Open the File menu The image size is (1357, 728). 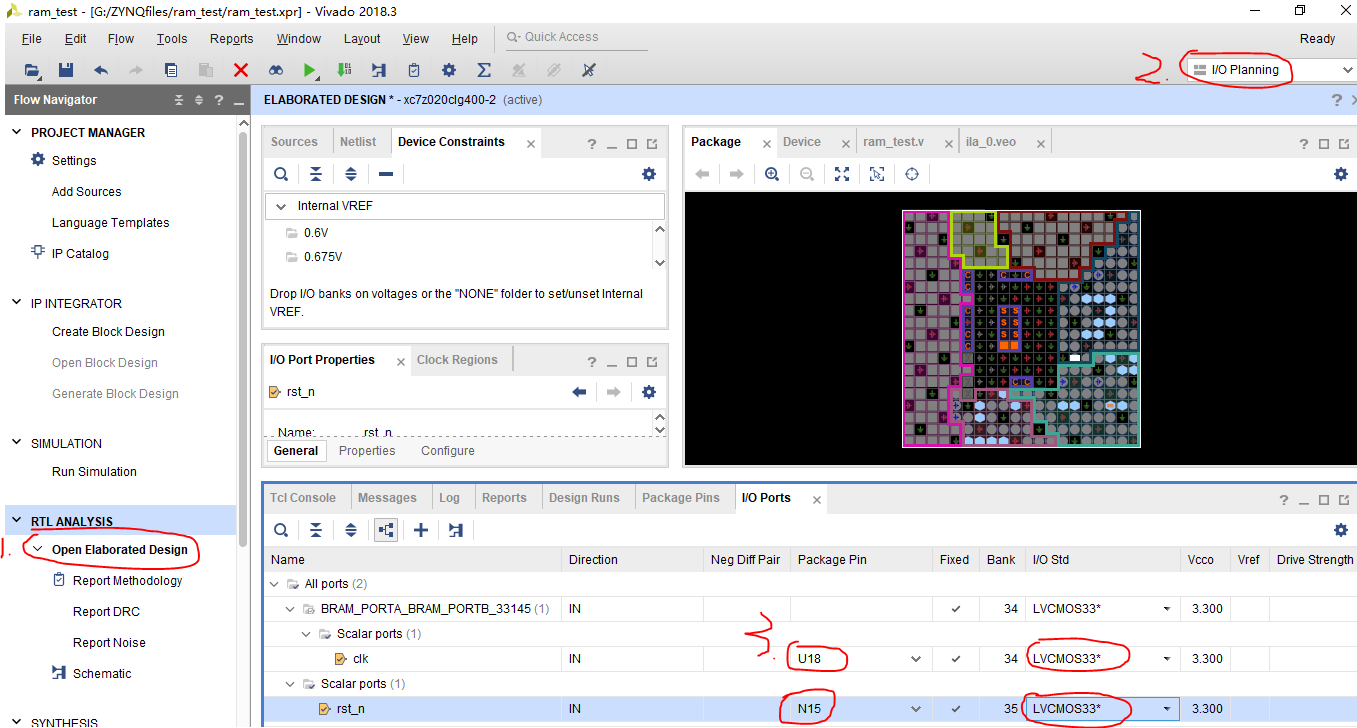tap(32, 39)
